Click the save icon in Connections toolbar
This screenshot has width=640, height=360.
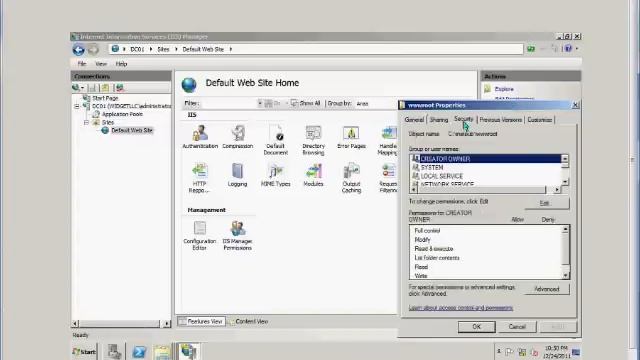93,88
